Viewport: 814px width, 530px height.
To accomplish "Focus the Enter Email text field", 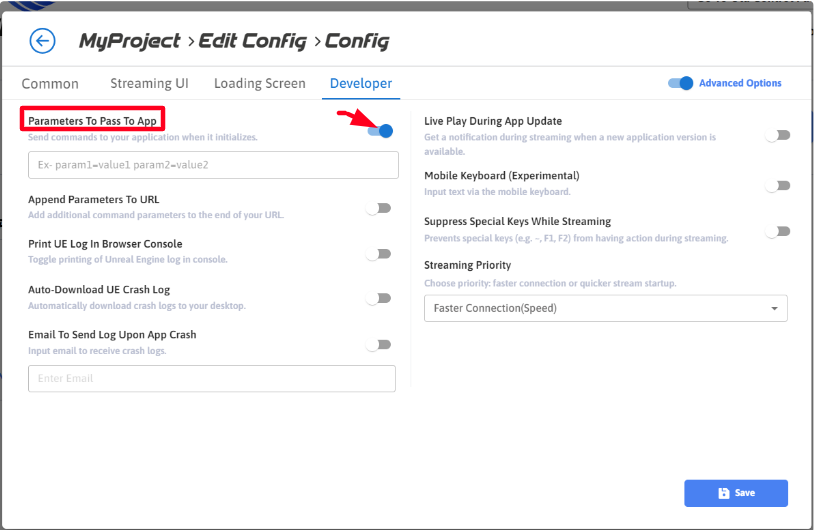I will click(x=212, y=378).
